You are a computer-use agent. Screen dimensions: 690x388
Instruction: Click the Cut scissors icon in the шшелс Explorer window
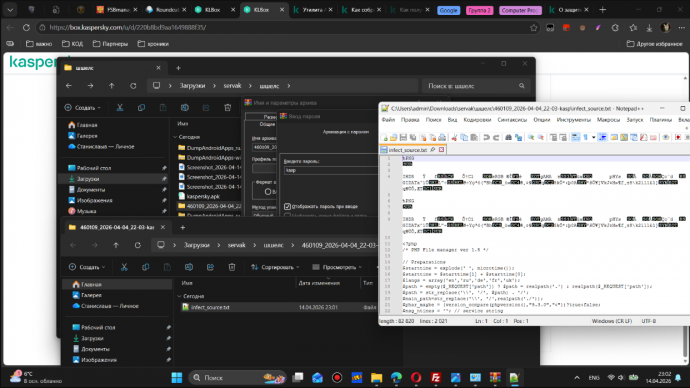pos(120,107)
